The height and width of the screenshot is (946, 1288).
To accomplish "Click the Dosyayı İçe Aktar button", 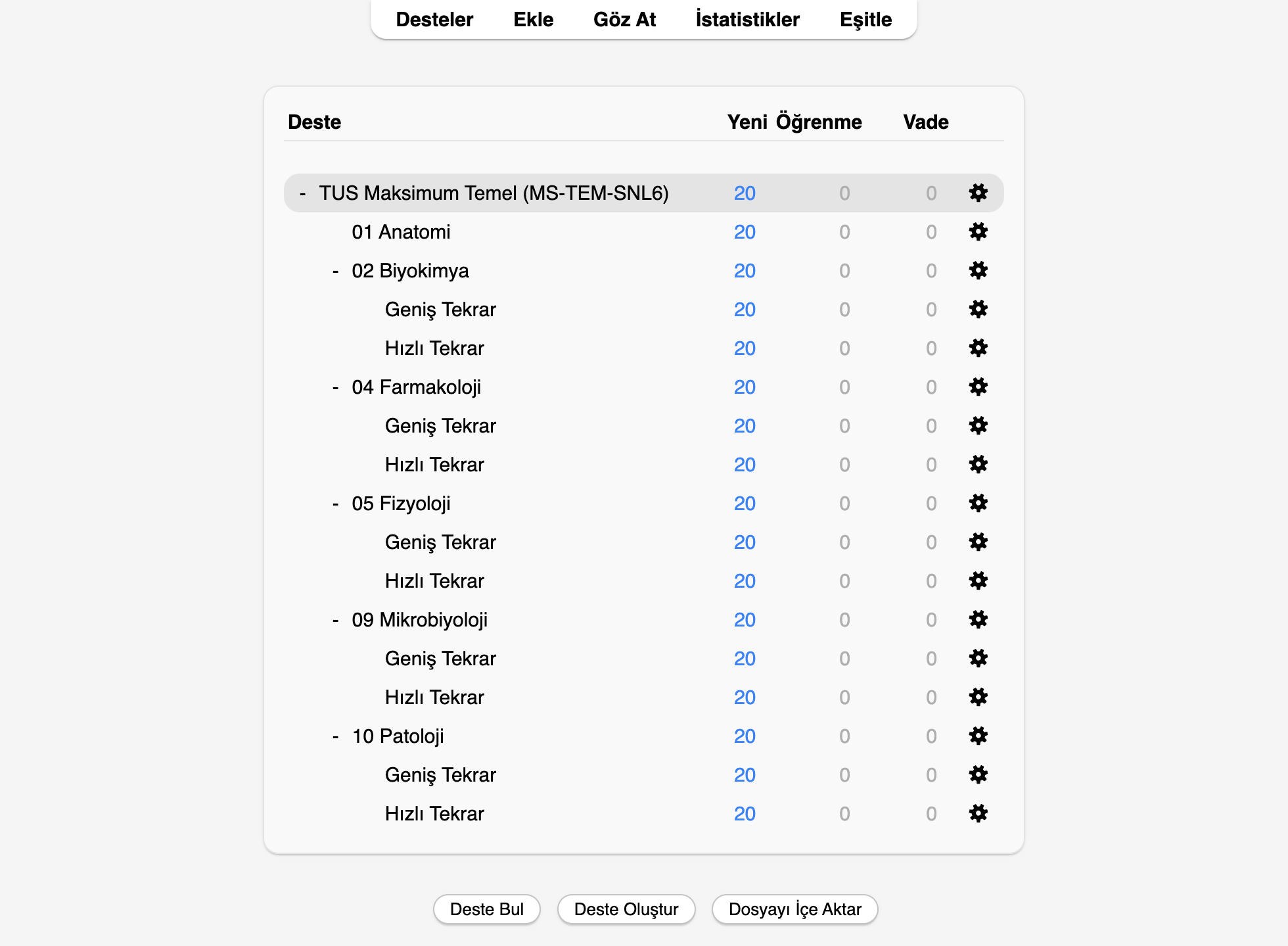I will (x=795, y=909).
